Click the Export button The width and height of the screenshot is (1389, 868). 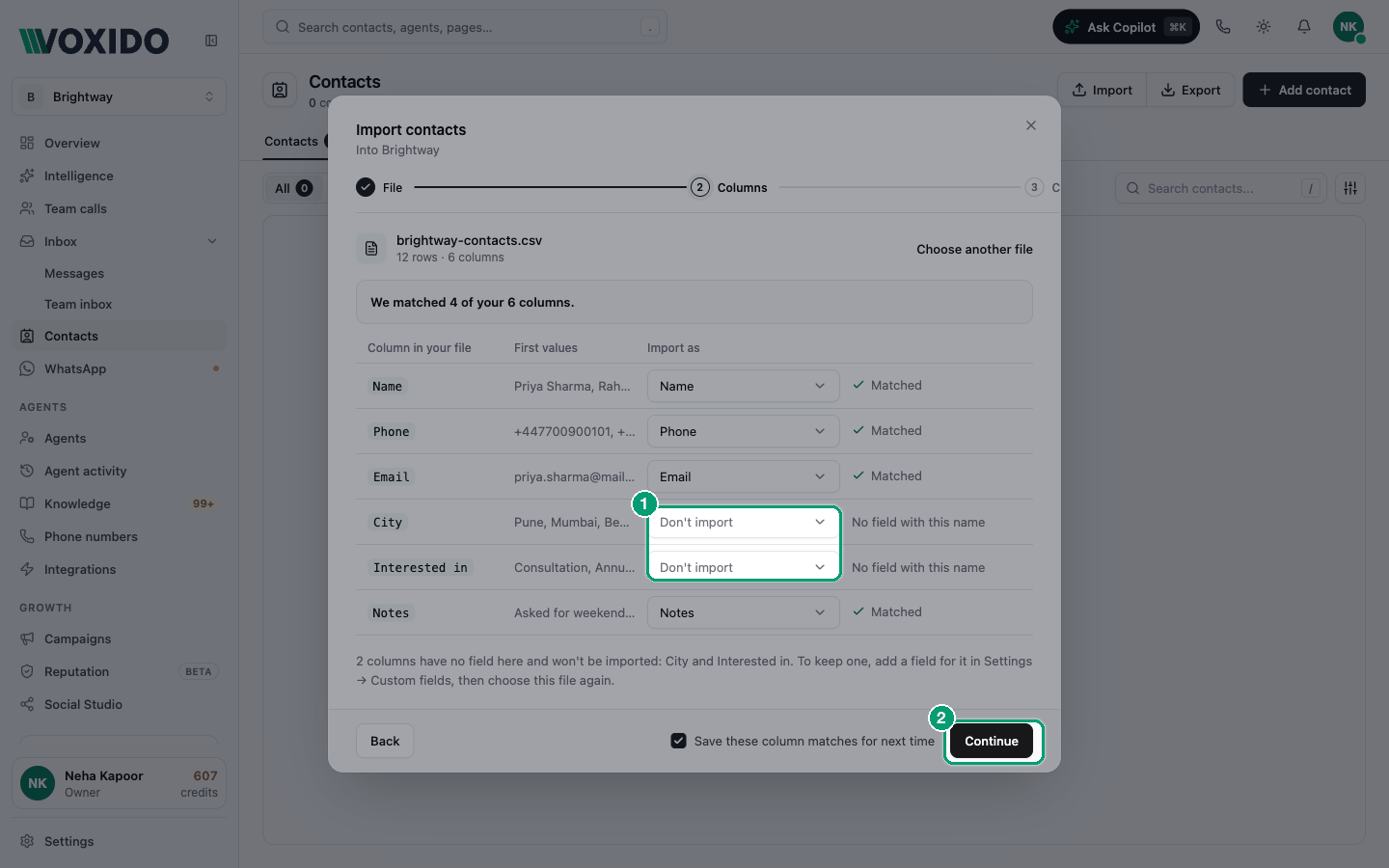(1190, 90)
